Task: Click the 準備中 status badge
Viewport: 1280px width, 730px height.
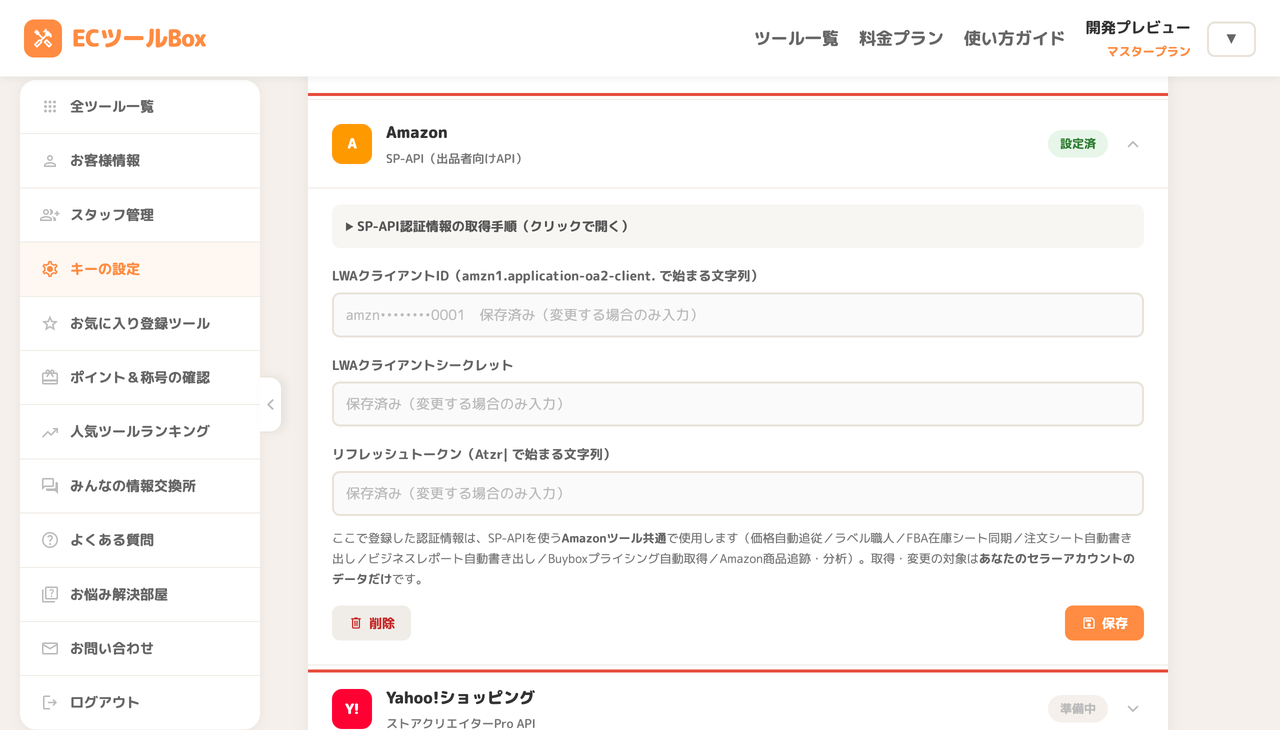Action: (x=1078, y=709)
